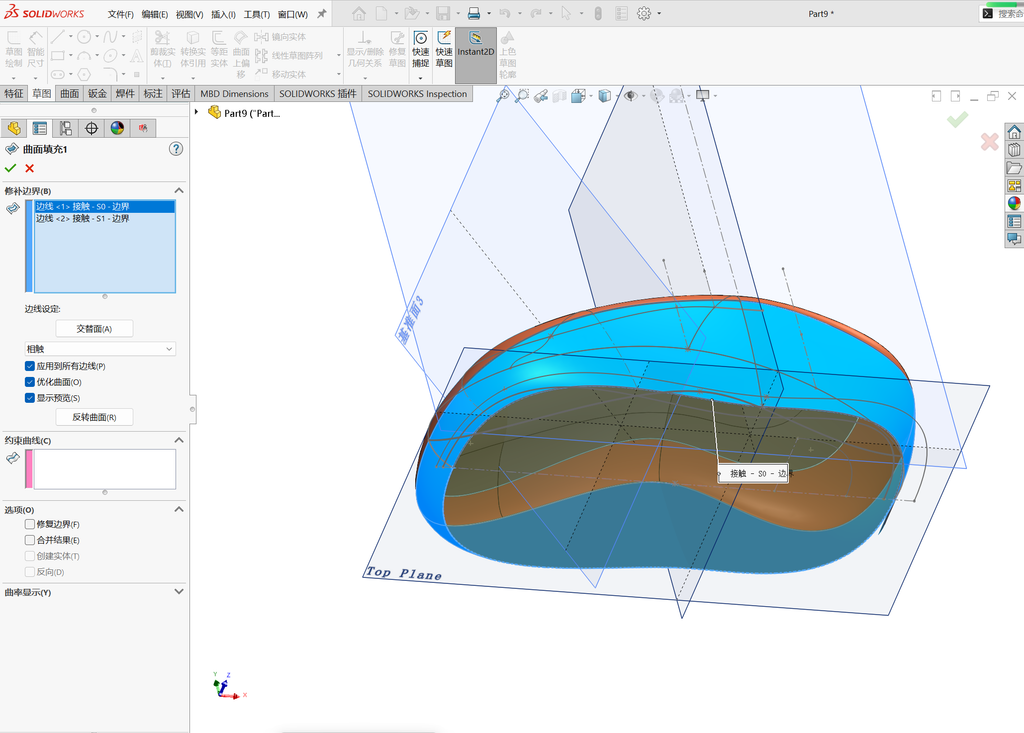This screenshot has height=733, width=1024.
Task: Collapse the 选项(O) section
Action: [179, 510]
